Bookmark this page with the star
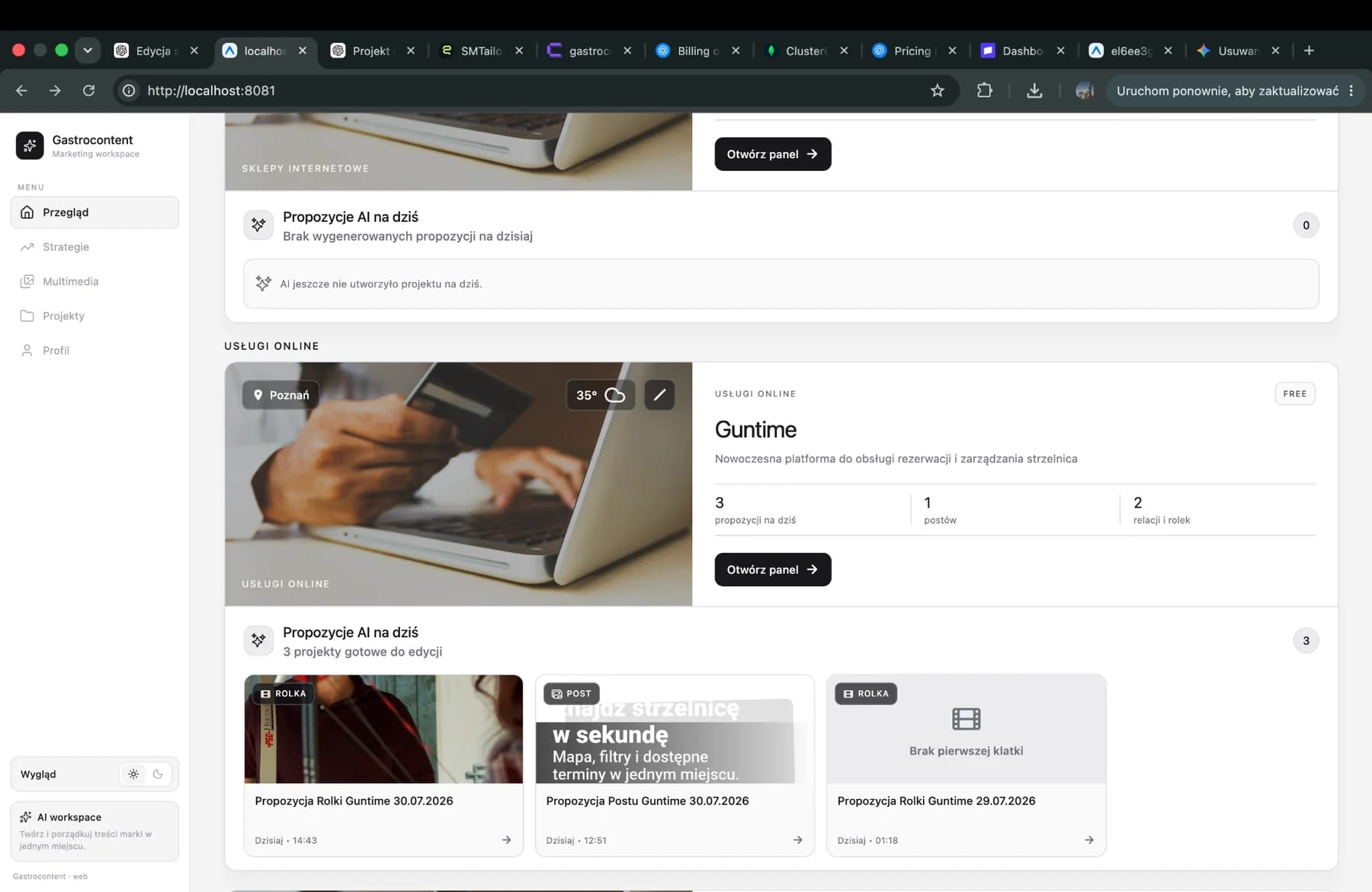Viewport: 1372px width, 892px height. pyautogui.click(x=938, y=91)
